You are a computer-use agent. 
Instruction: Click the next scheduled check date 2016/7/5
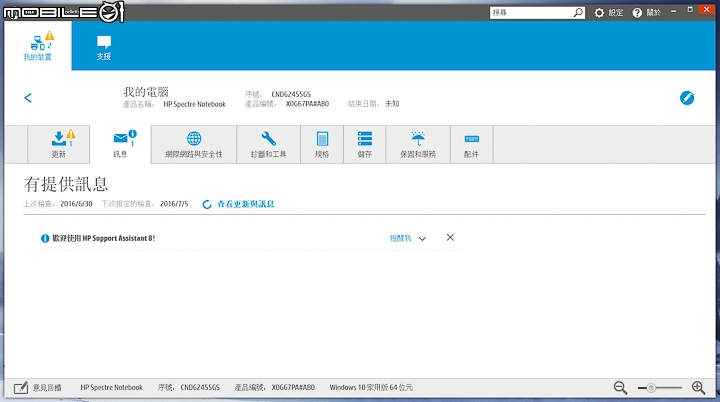(174, 204)
